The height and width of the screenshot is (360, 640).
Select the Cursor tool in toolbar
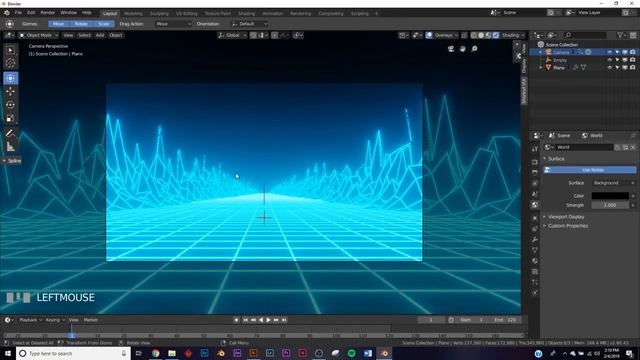point(10,63)
